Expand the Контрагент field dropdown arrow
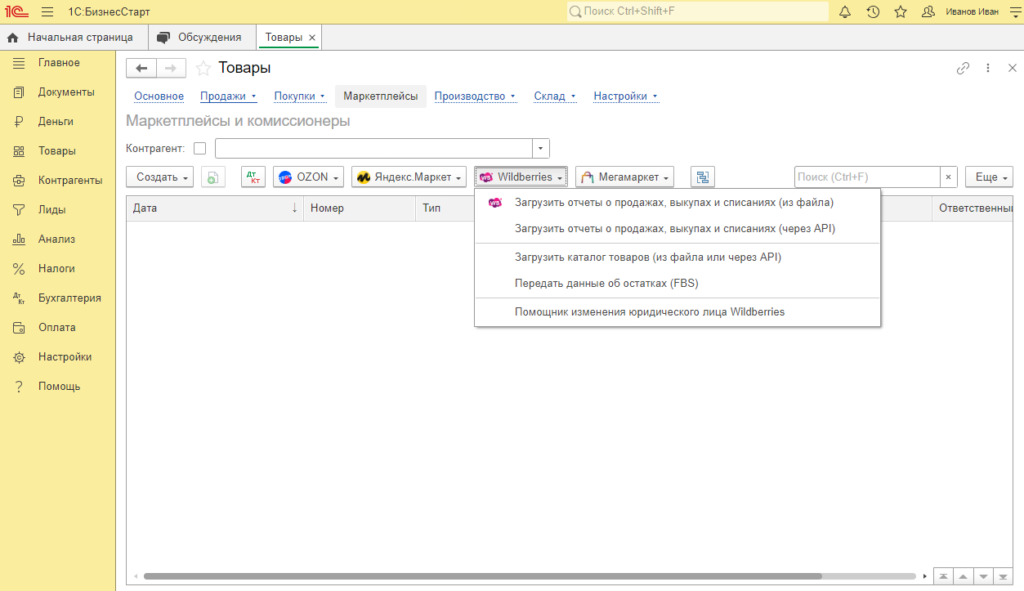 coord(541,148)
